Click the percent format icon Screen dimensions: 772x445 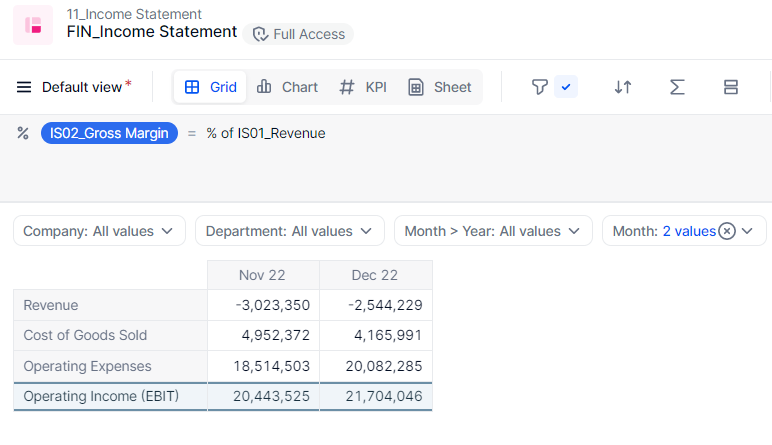tap(23, 133)
